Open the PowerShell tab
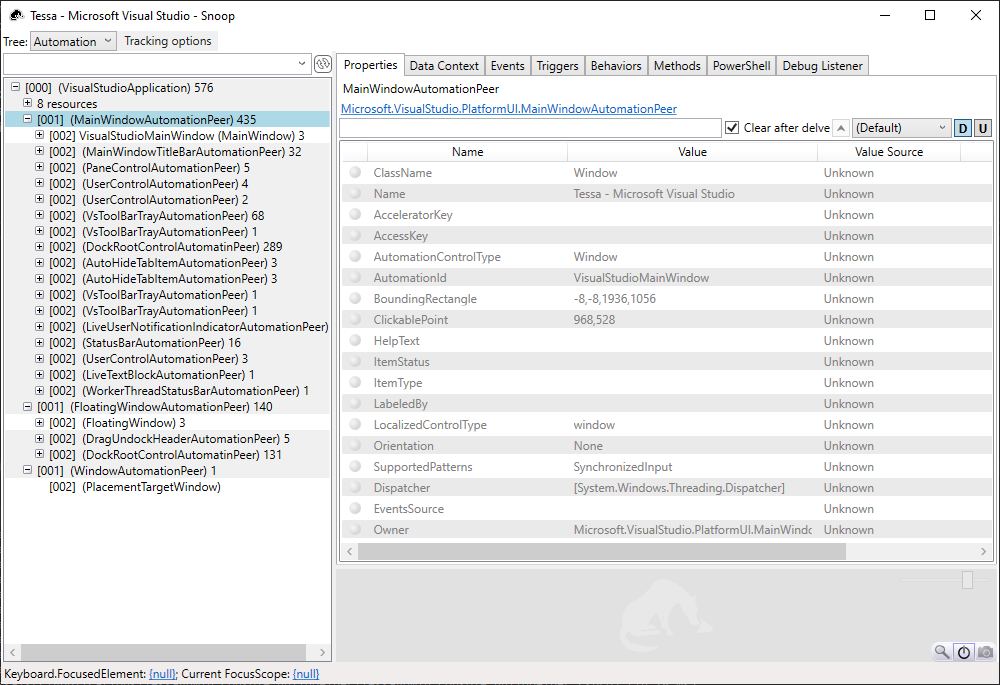The image size is (1000, 685). pyautogui.click(x=741, y=65)
